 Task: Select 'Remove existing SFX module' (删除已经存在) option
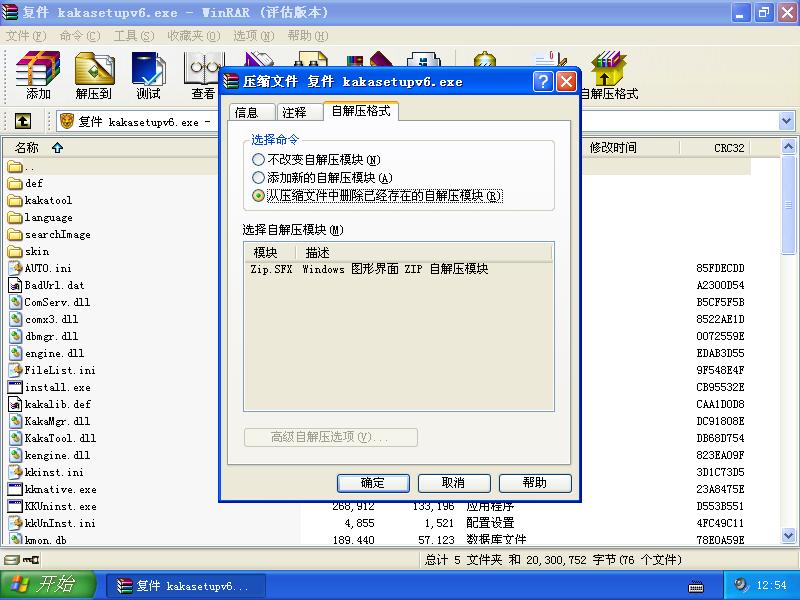[378, 195]
